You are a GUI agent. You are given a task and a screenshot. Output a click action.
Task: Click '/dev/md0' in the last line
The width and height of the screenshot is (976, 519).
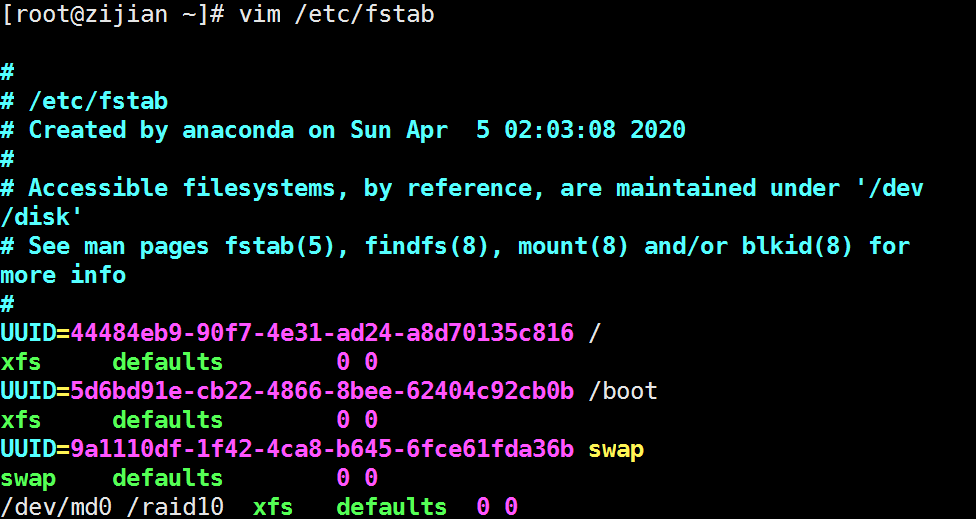click(56, 507)
